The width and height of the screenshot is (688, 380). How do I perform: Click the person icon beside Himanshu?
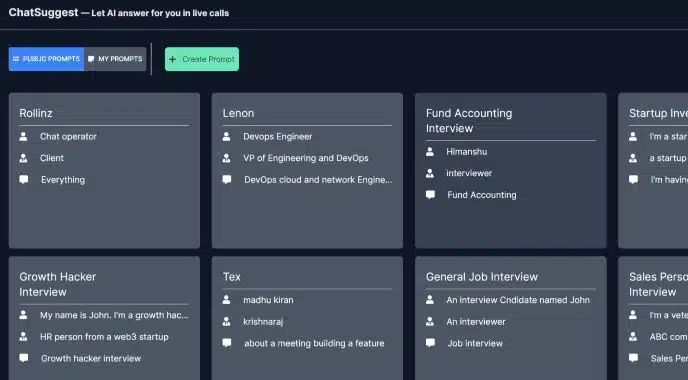point(430,152)
